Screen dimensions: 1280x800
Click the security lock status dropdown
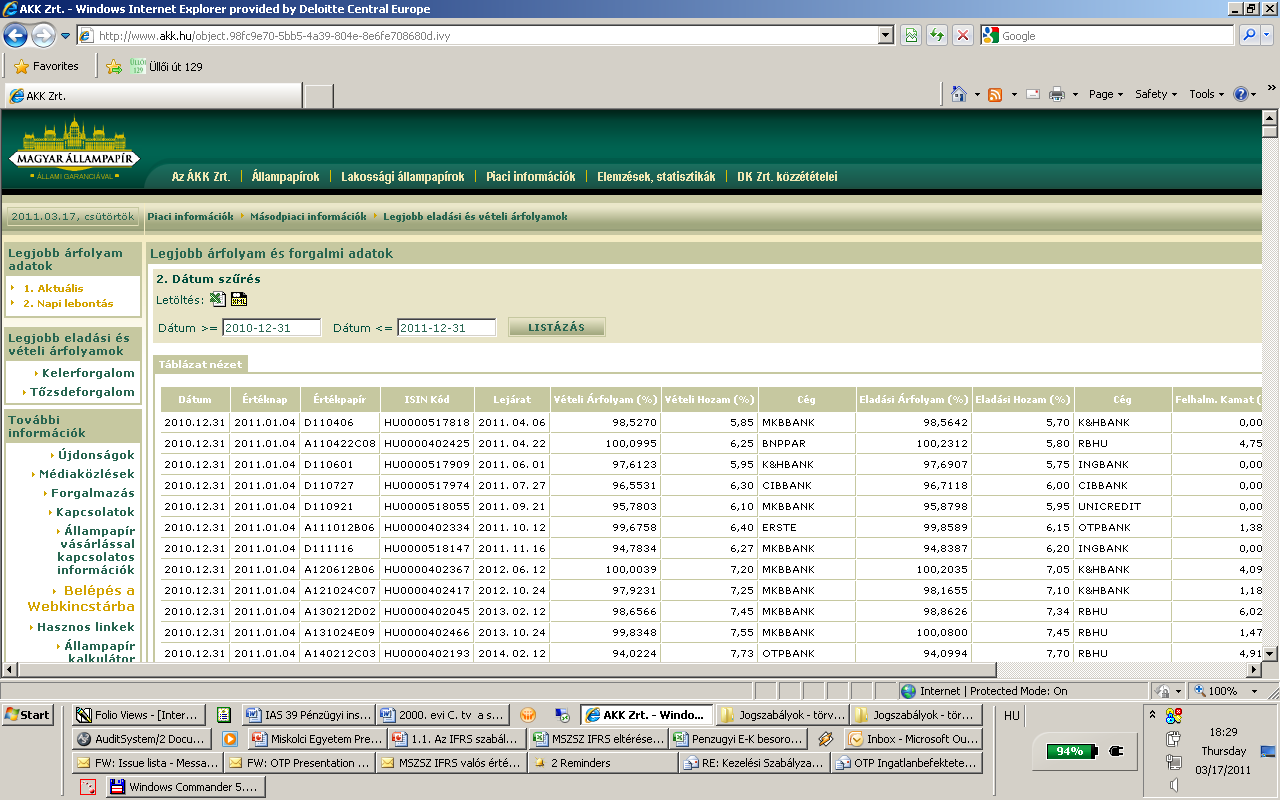pos(1168,691)
